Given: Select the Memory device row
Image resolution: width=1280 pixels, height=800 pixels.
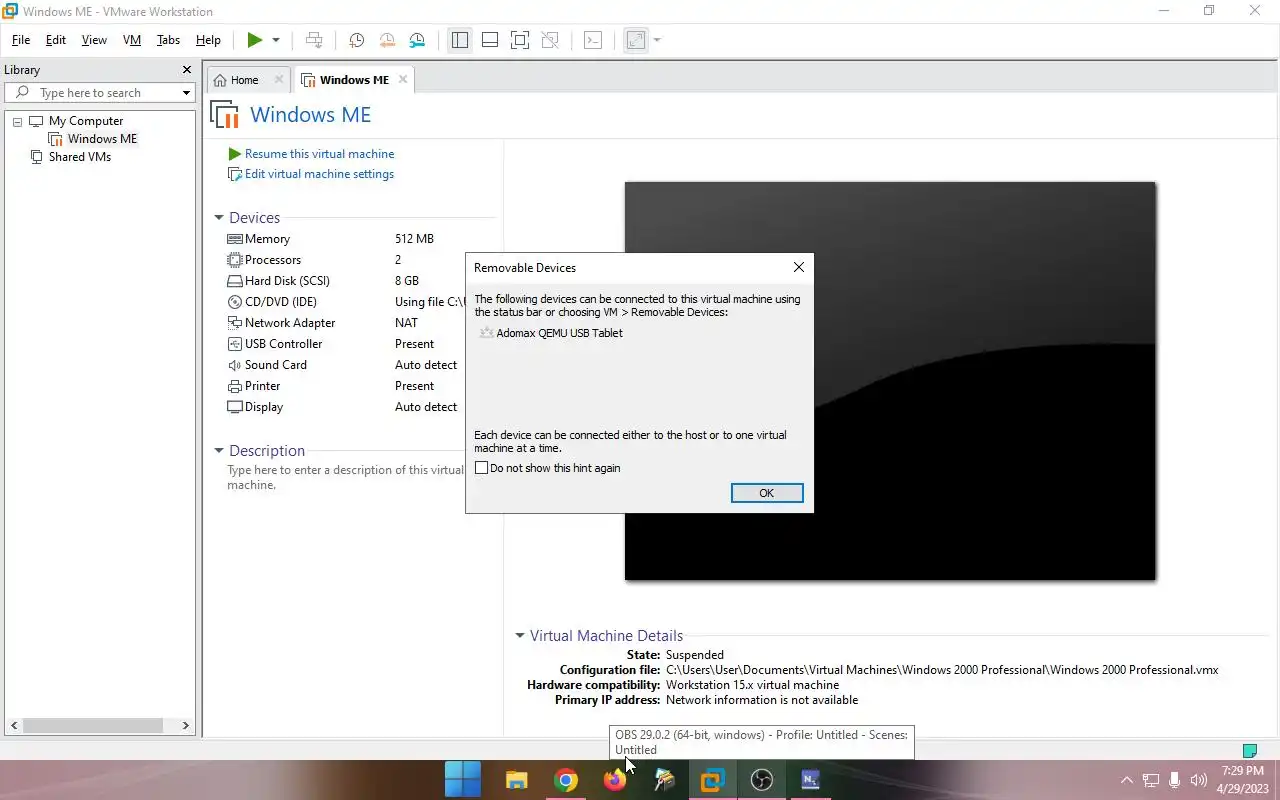Looking at the screenshot, I should [345, 239].
